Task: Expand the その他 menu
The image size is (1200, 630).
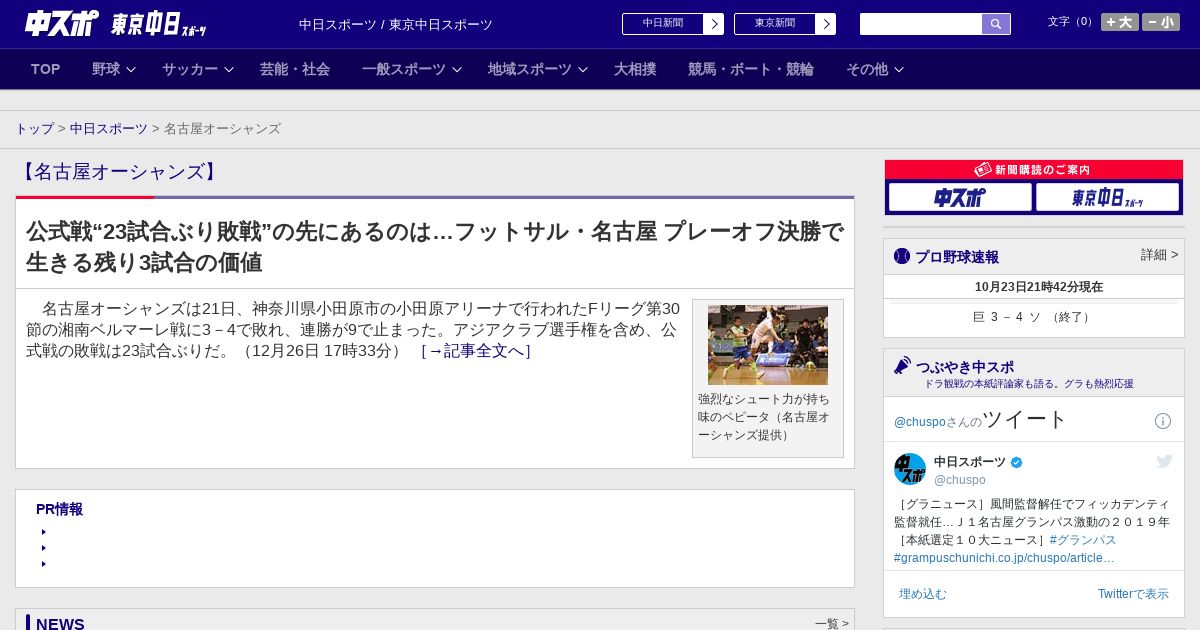Action: pyautogui.click(x=875, y=69)
